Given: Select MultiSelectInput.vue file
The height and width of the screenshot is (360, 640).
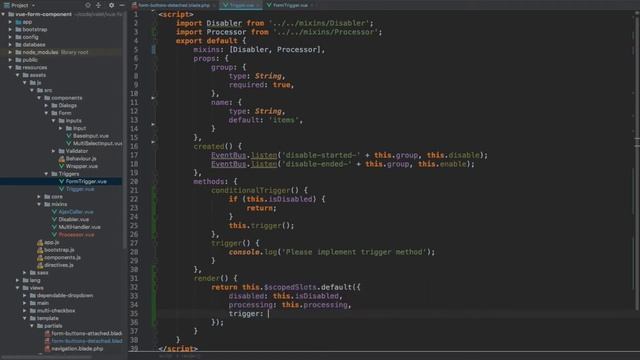Looking at the screenshot, I should click(97, 144).
